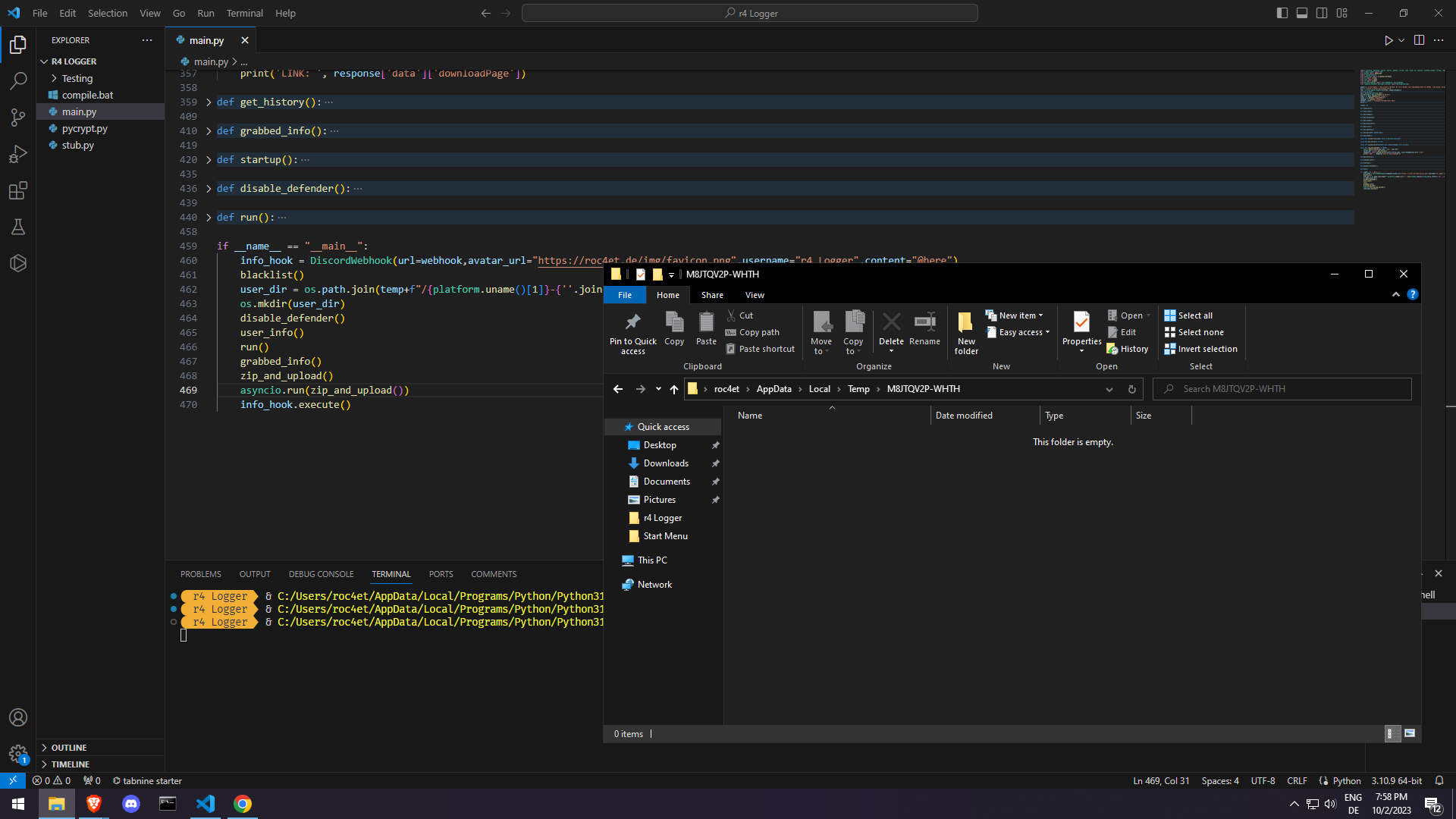The width and height of the screenshot is (1456, 819).
Task: Switch to the DEBUG CONSOLE tab
Action: pos(321,574)
